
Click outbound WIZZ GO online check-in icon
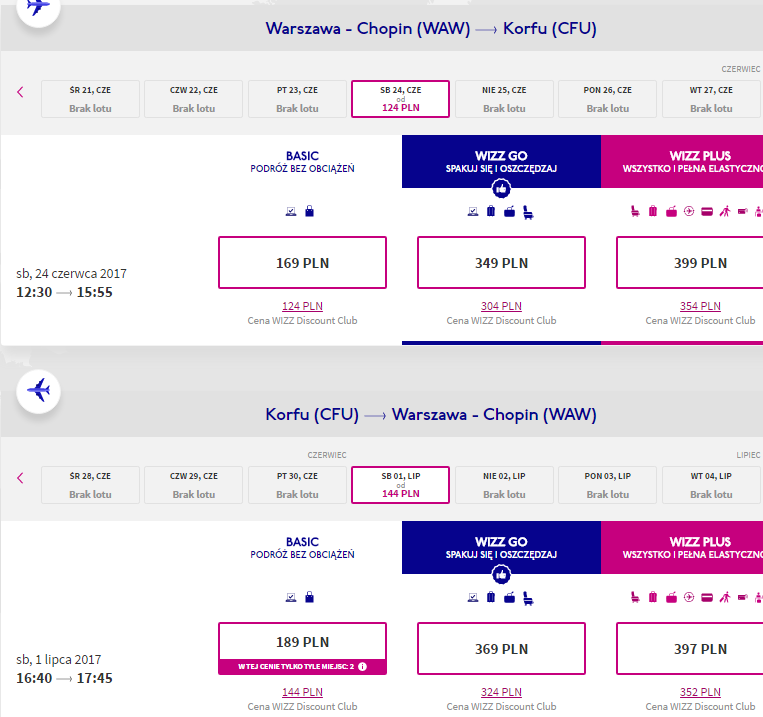pos(473,211)
